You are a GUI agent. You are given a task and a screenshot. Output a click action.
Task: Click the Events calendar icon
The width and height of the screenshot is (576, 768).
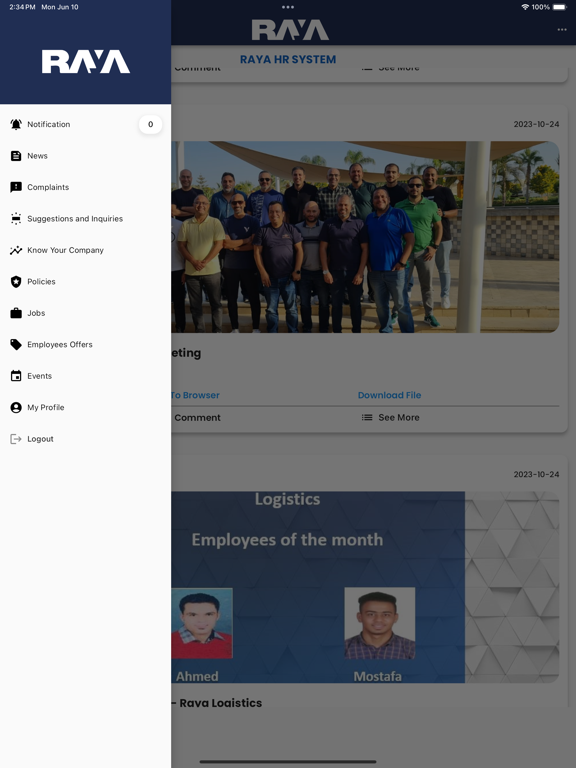tap(16, 376)
